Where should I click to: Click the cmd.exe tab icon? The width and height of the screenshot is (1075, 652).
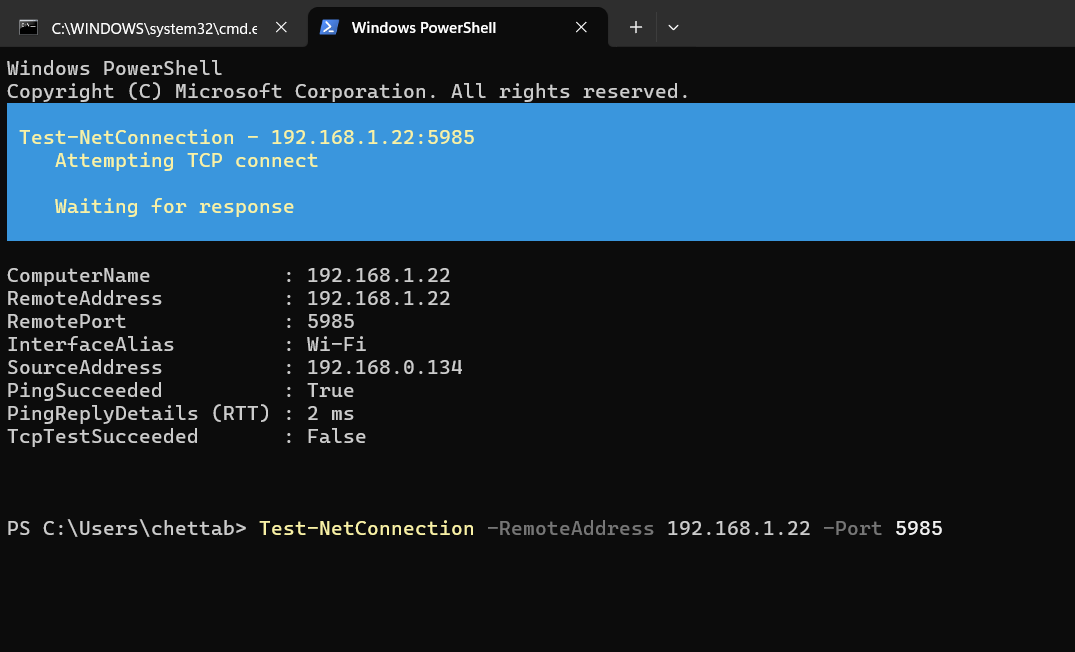pyautogui.click(x=28, y=27)
